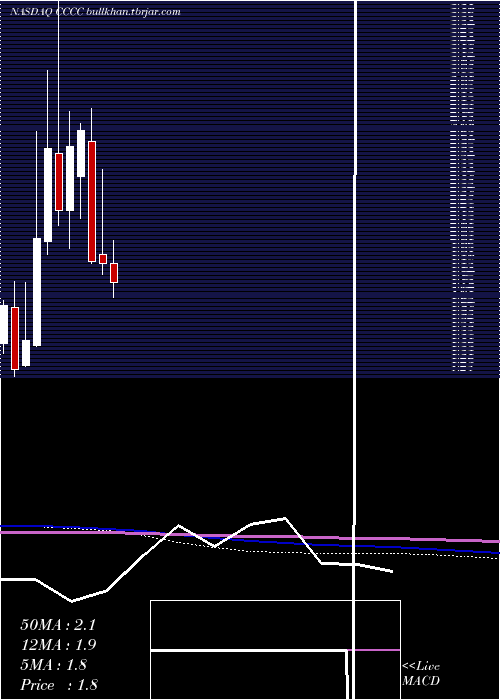Click the "50MA : 2.1" label

pos(58,625)
